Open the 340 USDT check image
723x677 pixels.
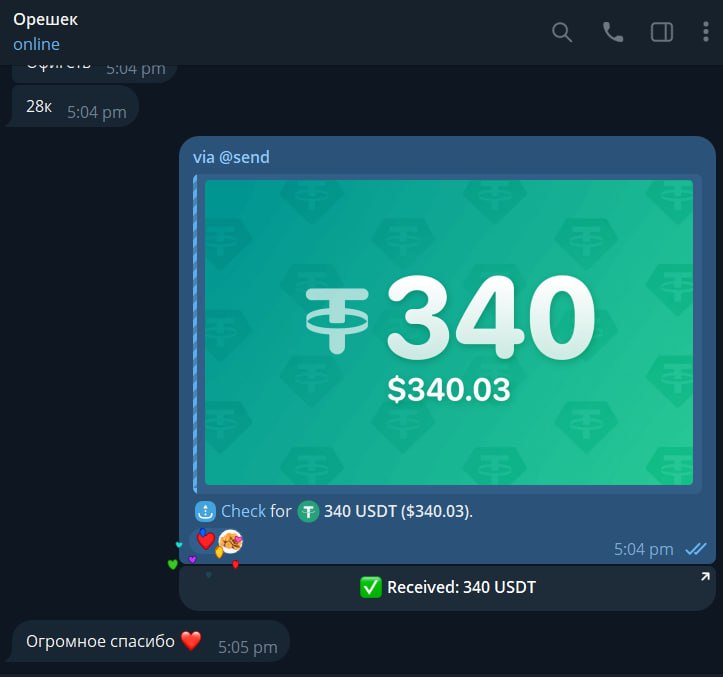pos(449,333)
